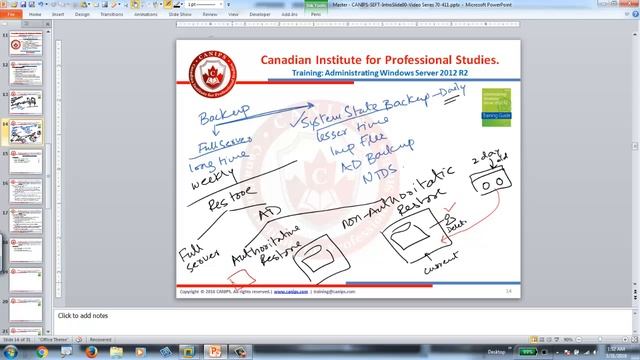Open the Undo history dropdown arrow
640x360 pixels.
[x=46, y=4]
